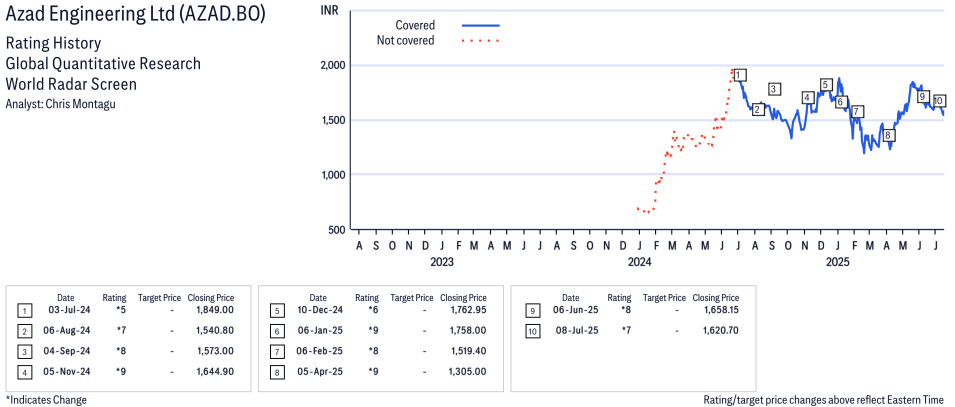Click 'World Radar Screen' text

[x=71, y=84]
